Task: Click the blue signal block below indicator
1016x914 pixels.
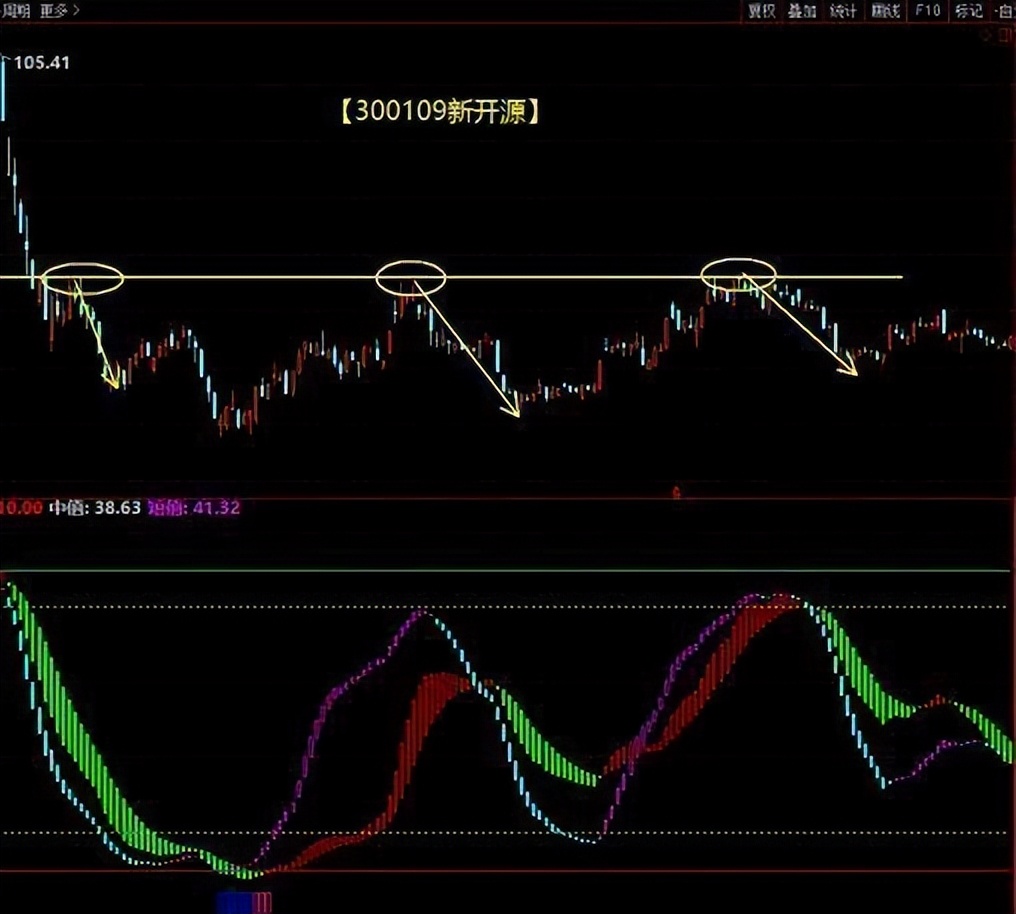Action: tap(234, 902)
